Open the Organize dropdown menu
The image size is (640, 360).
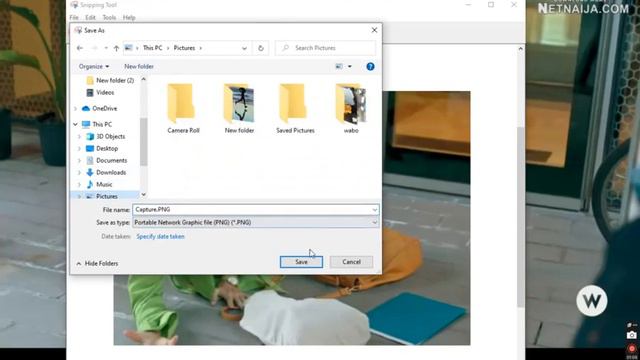[94, 67]
